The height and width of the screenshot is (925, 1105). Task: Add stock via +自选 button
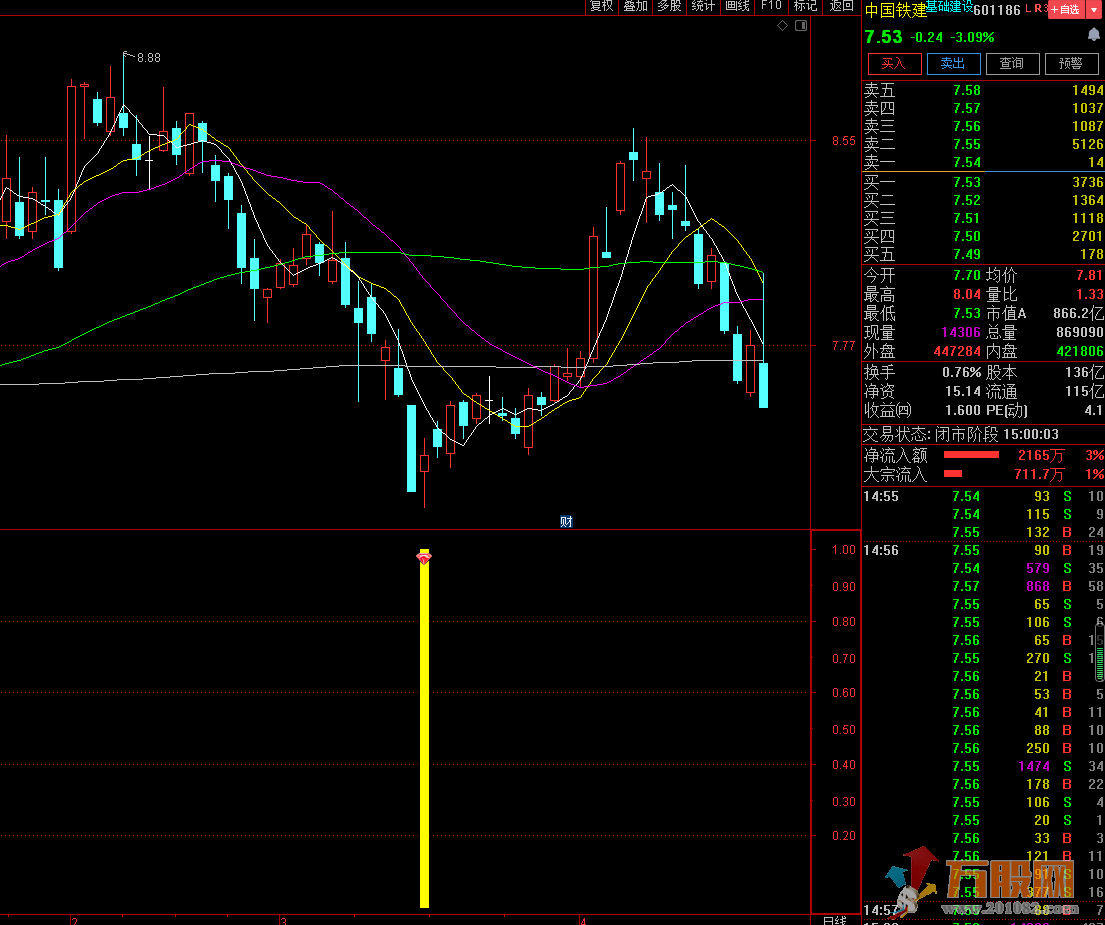[1067, 9]
